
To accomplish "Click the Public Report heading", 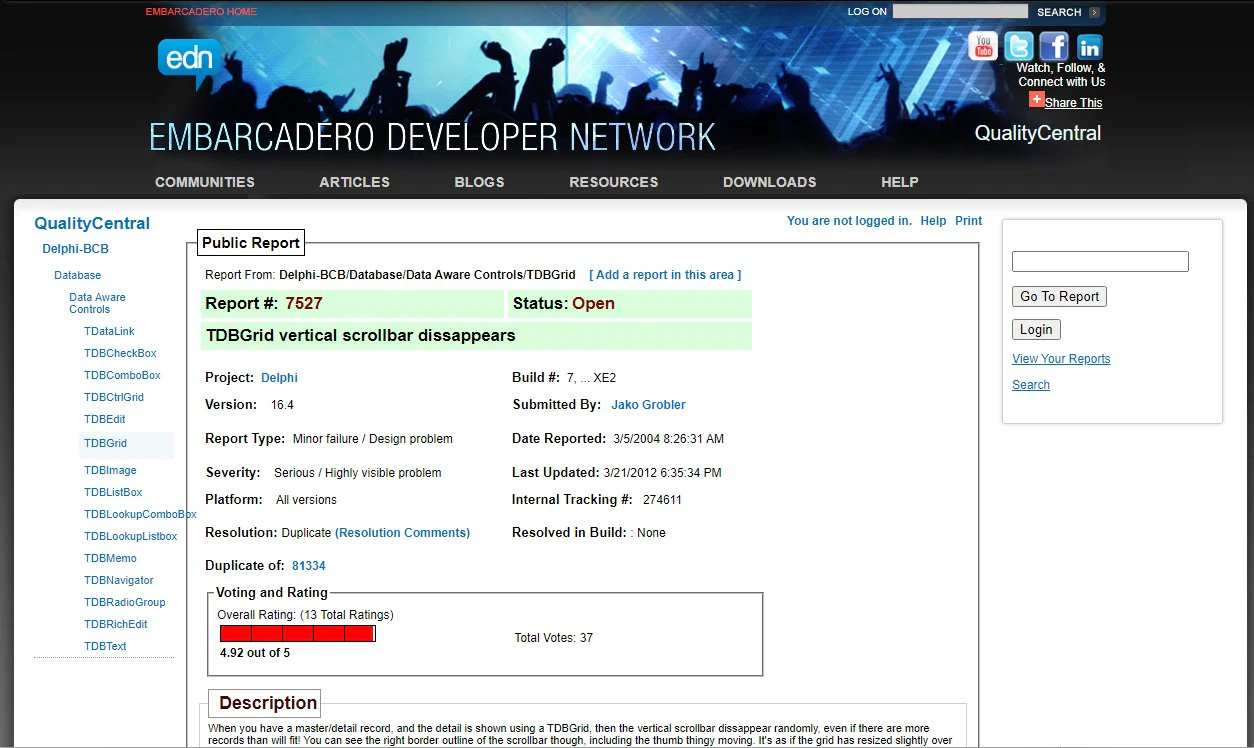I will (251, 243).
